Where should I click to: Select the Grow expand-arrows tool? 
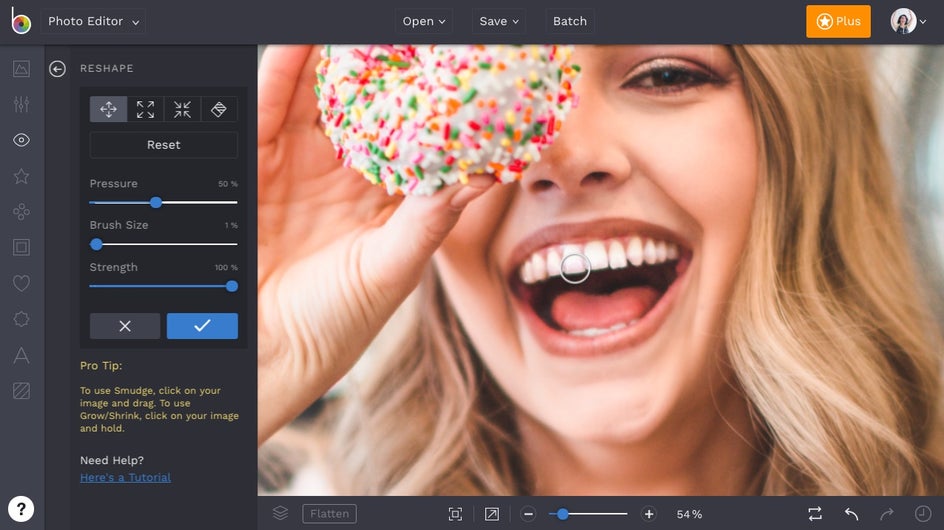pos(145,109)
